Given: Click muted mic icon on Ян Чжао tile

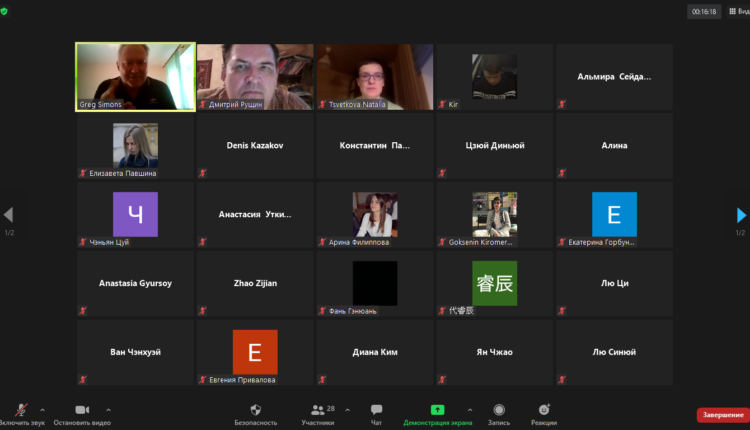Looking at the screenshot, I should pyautogui.click(x=442, y=380).
